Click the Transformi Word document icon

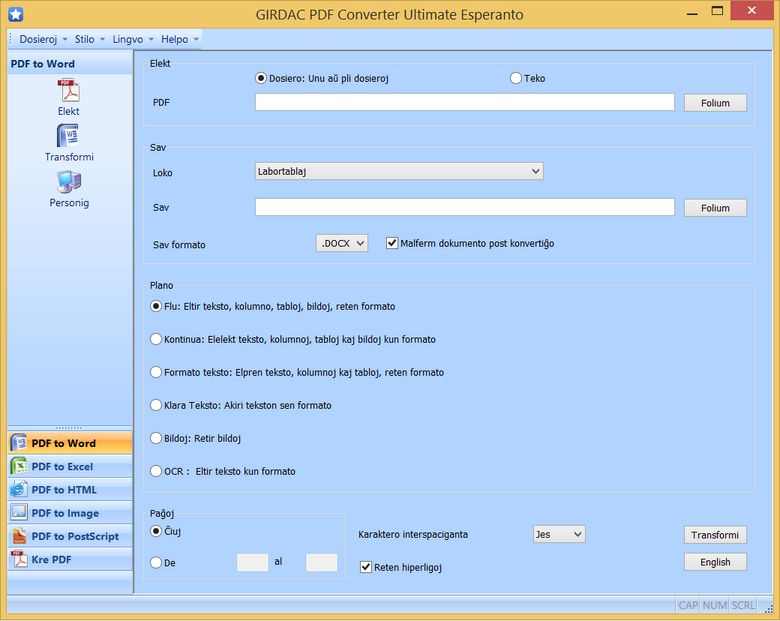pyautogui.click(x=69, y=135)
